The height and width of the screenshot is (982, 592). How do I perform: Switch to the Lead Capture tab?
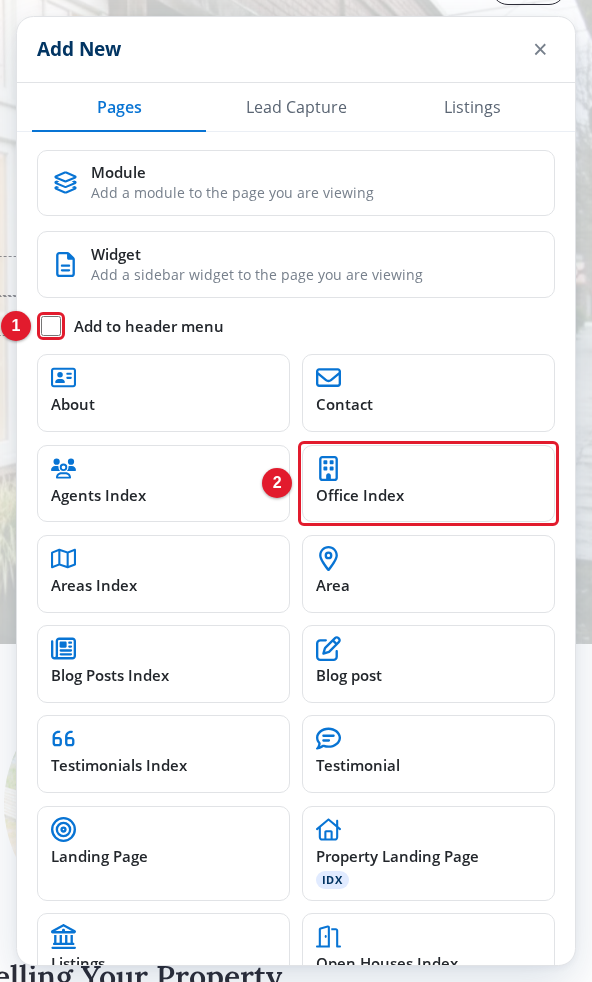point(296,107)
